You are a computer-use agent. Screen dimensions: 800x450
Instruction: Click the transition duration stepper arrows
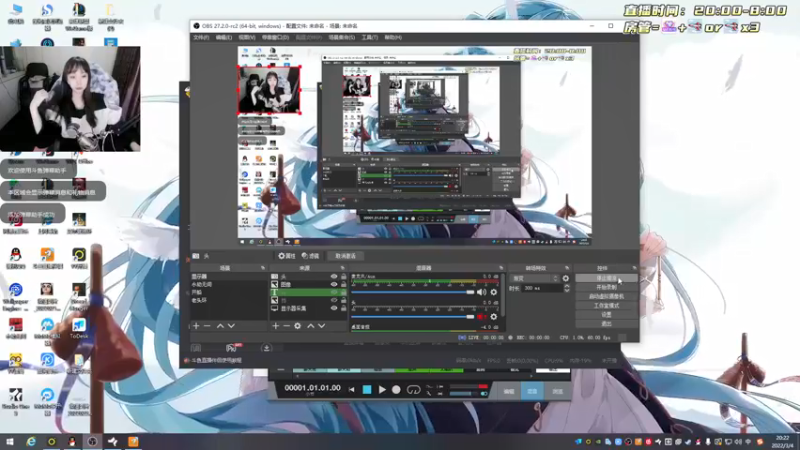(x=566, y=288)
